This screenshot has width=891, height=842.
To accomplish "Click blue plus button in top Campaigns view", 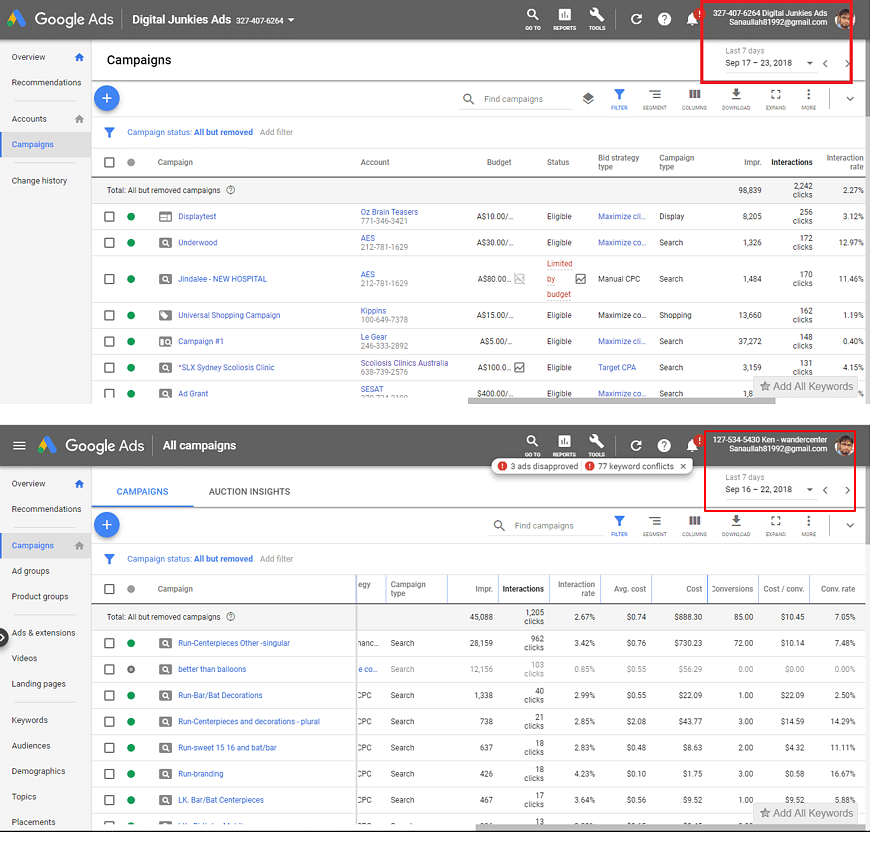I will pos(107,98).
